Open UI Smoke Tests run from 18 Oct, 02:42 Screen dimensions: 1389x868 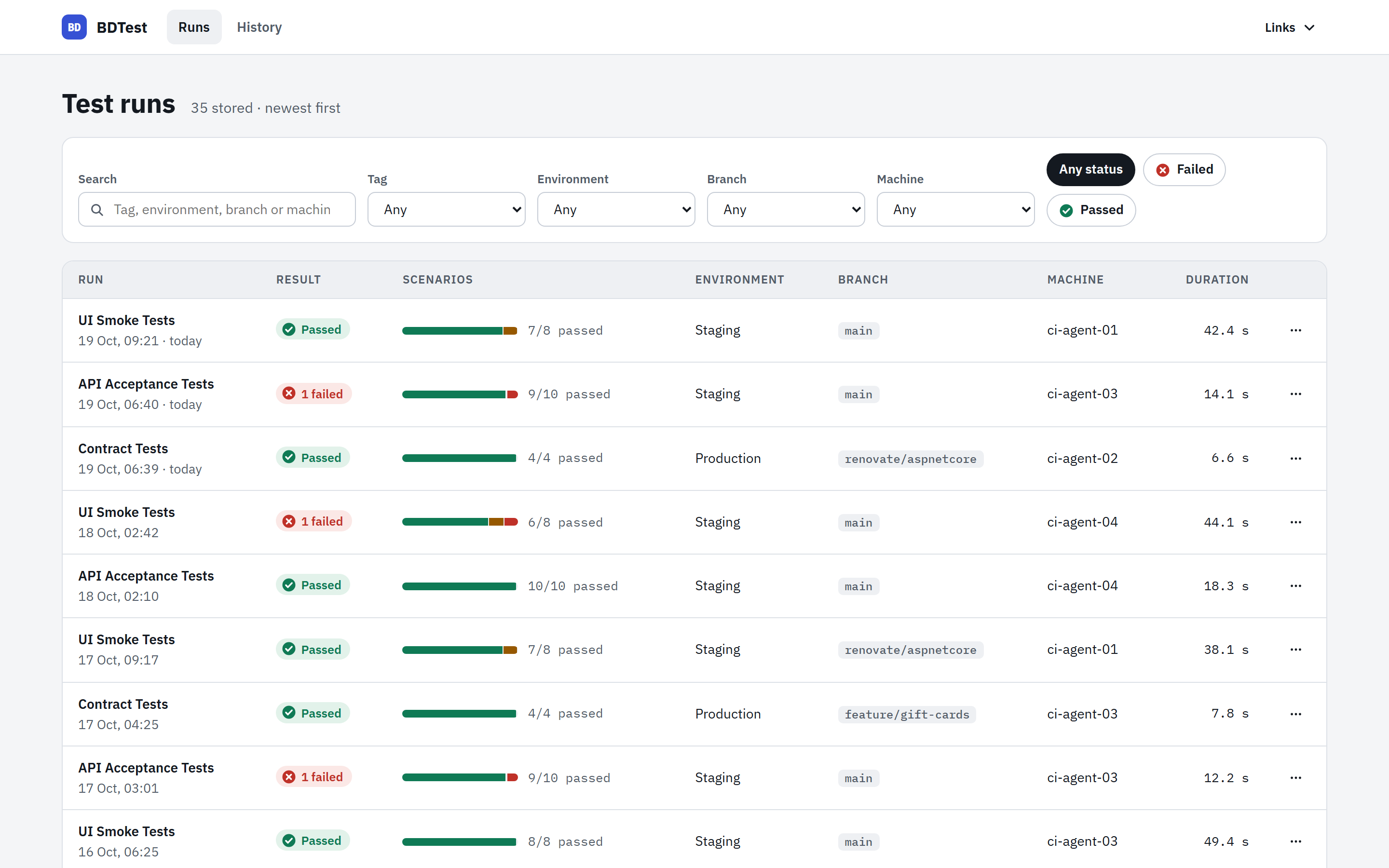126,512
